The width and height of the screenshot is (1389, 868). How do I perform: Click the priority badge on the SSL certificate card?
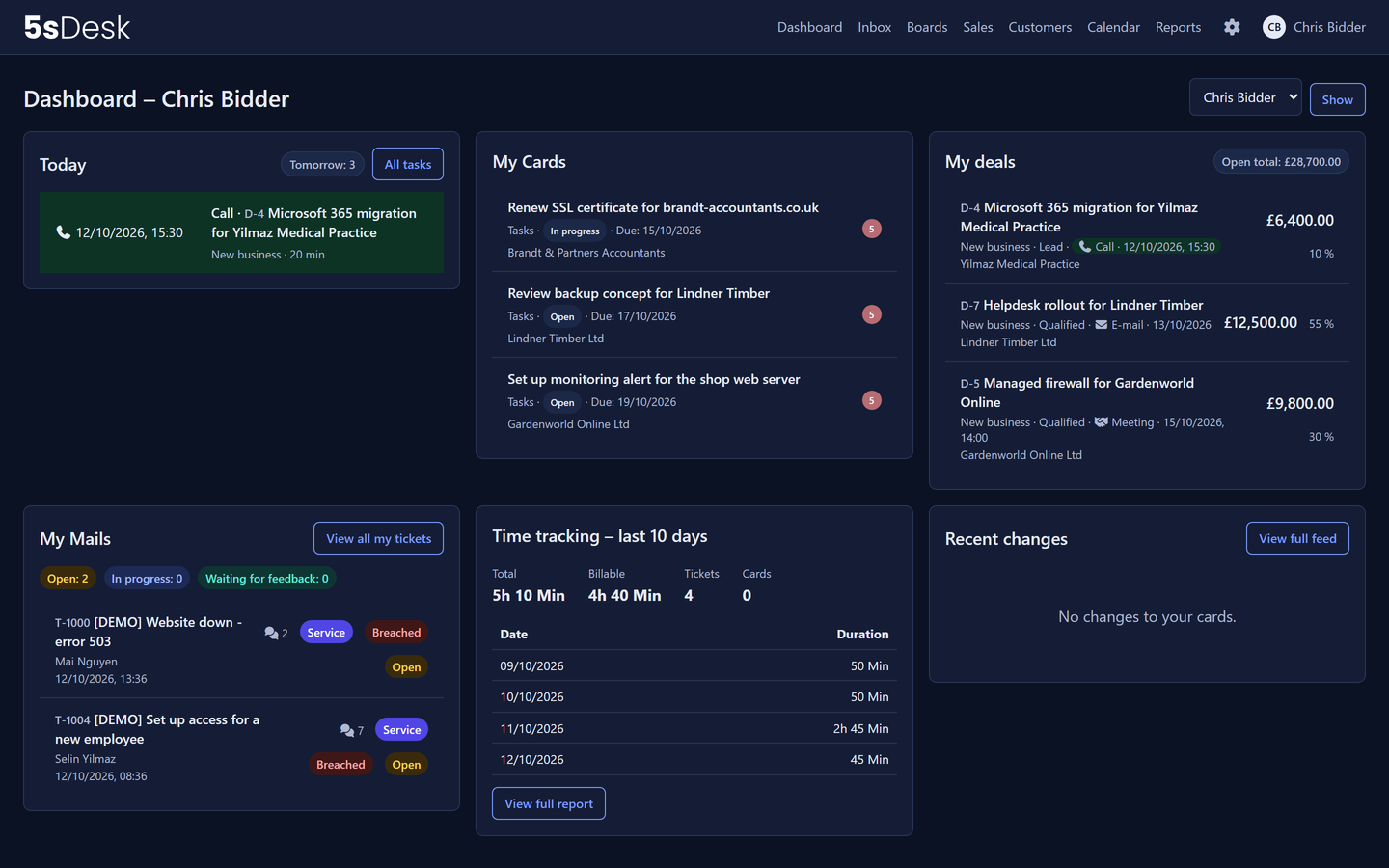(872, 229)
